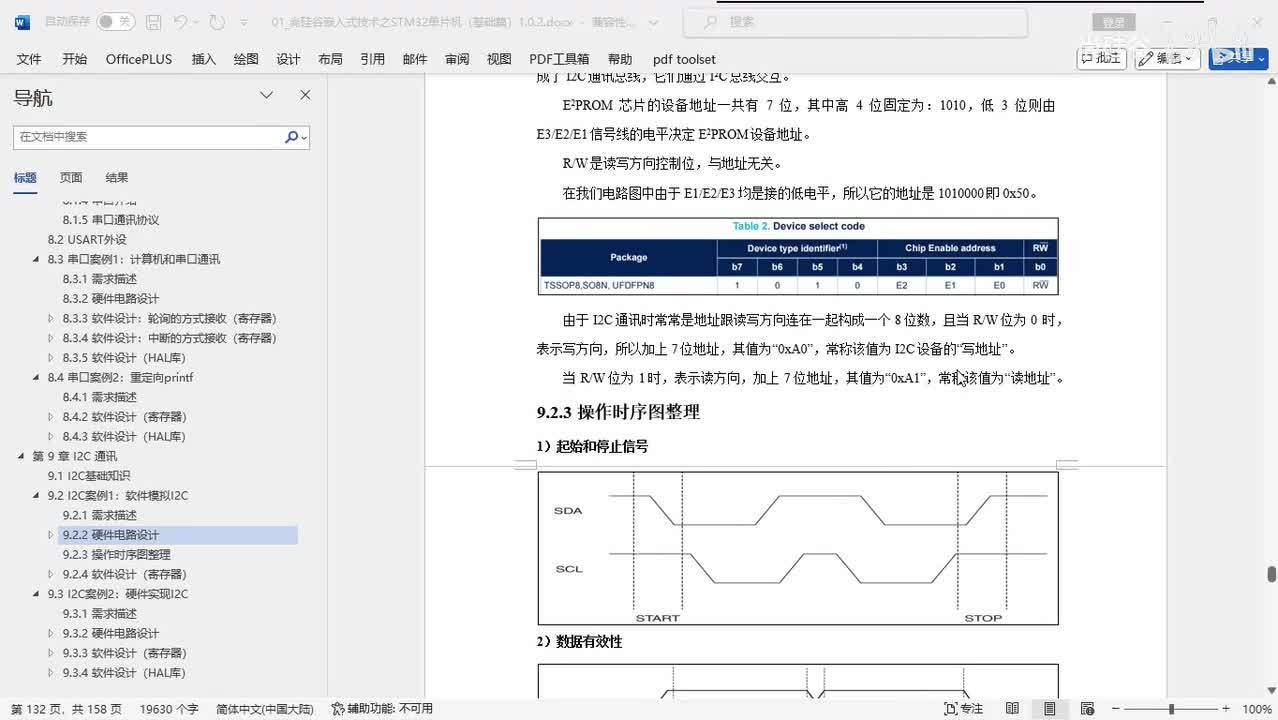This screenshot has width=1278, height=720.
Task: Go to heading 8.1.5 串口通讯协议
Action: [x=111, y=220]
